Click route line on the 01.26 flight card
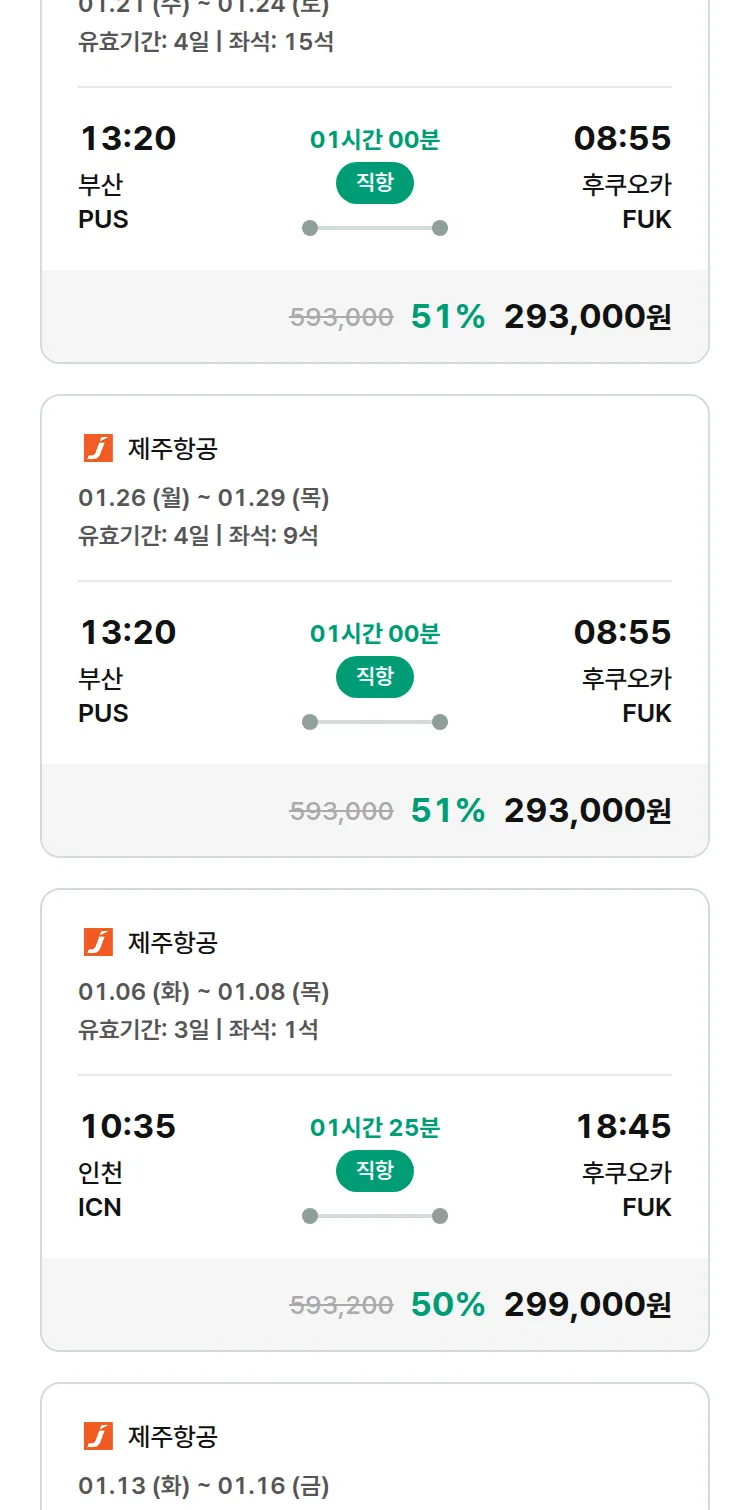 375,722
